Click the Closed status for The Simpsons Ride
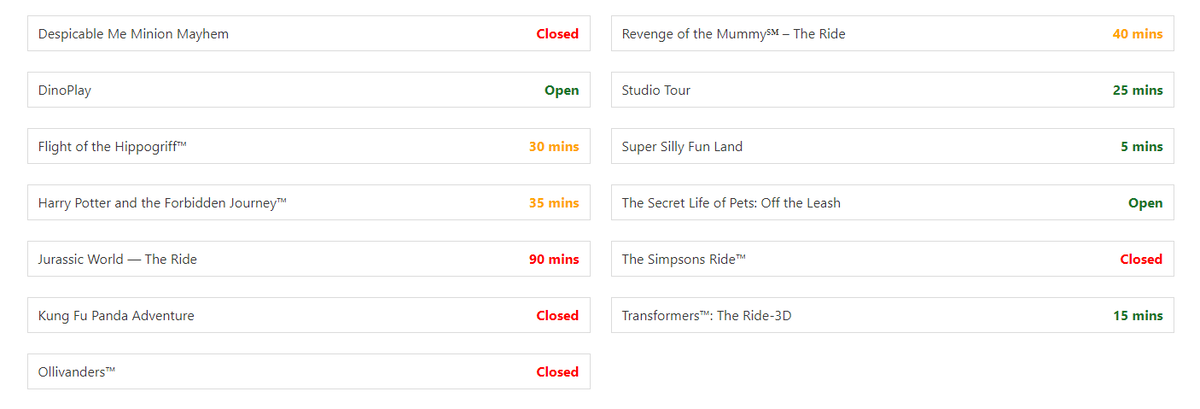This screenshot has width=1200, height=409. click(x=1141, y=259)
